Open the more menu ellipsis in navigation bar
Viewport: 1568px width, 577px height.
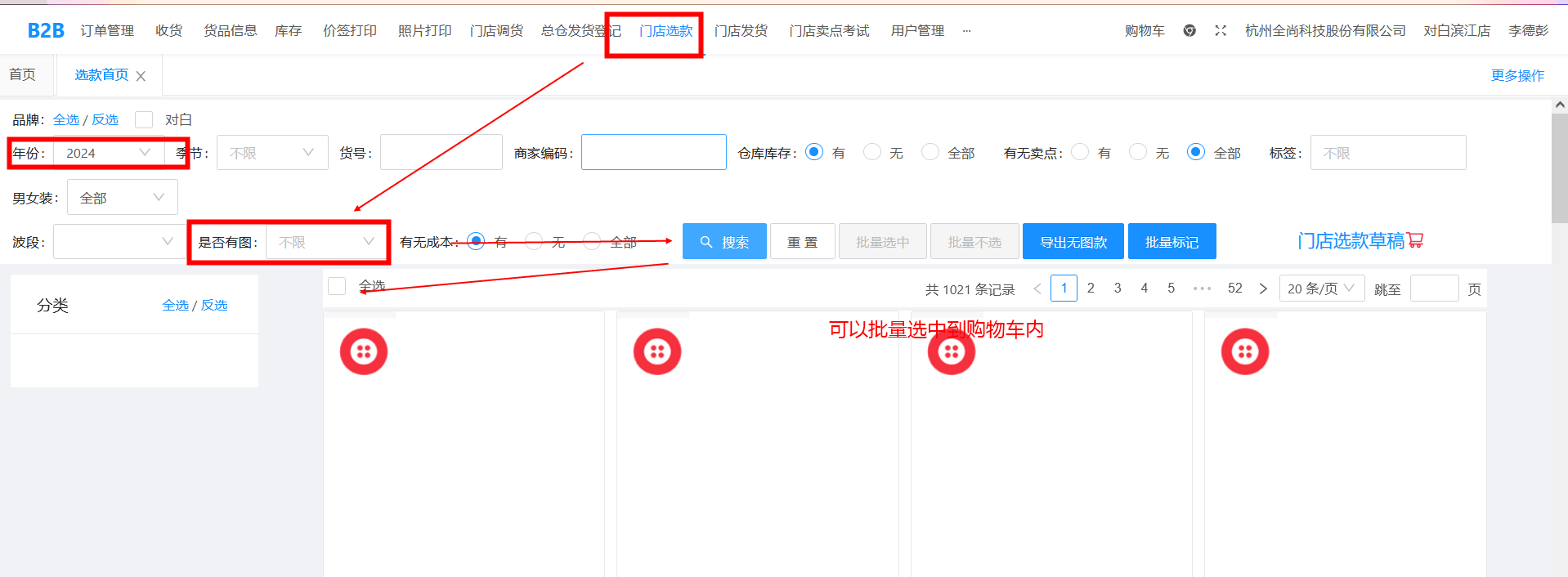[966, 31]
